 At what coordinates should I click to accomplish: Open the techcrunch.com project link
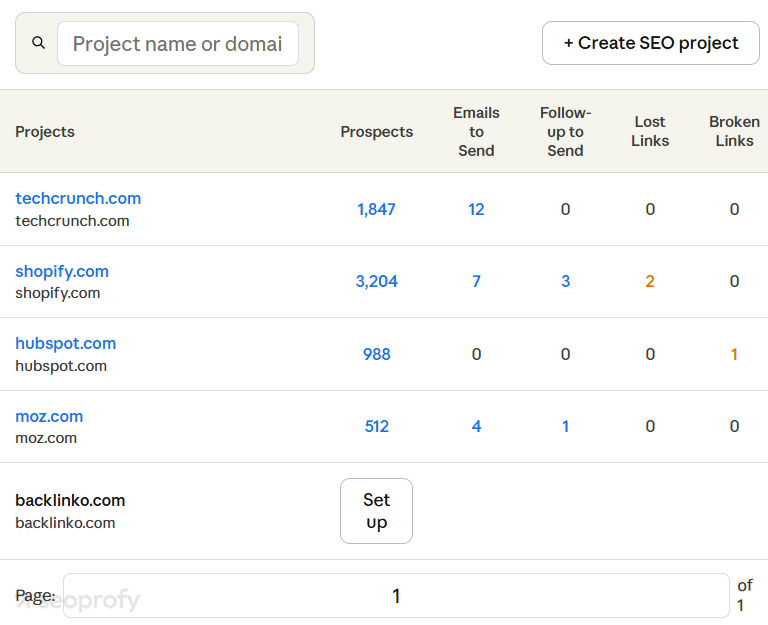[x=78, y=198]
